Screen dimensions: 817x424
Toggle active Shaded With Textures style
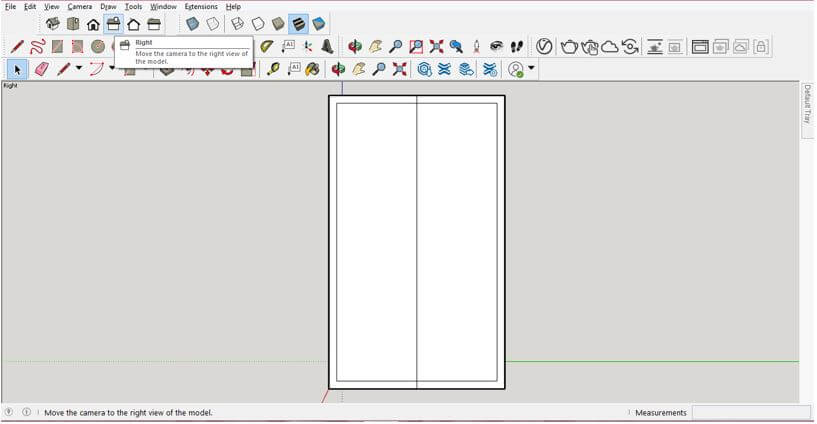[x=299, y=24]
